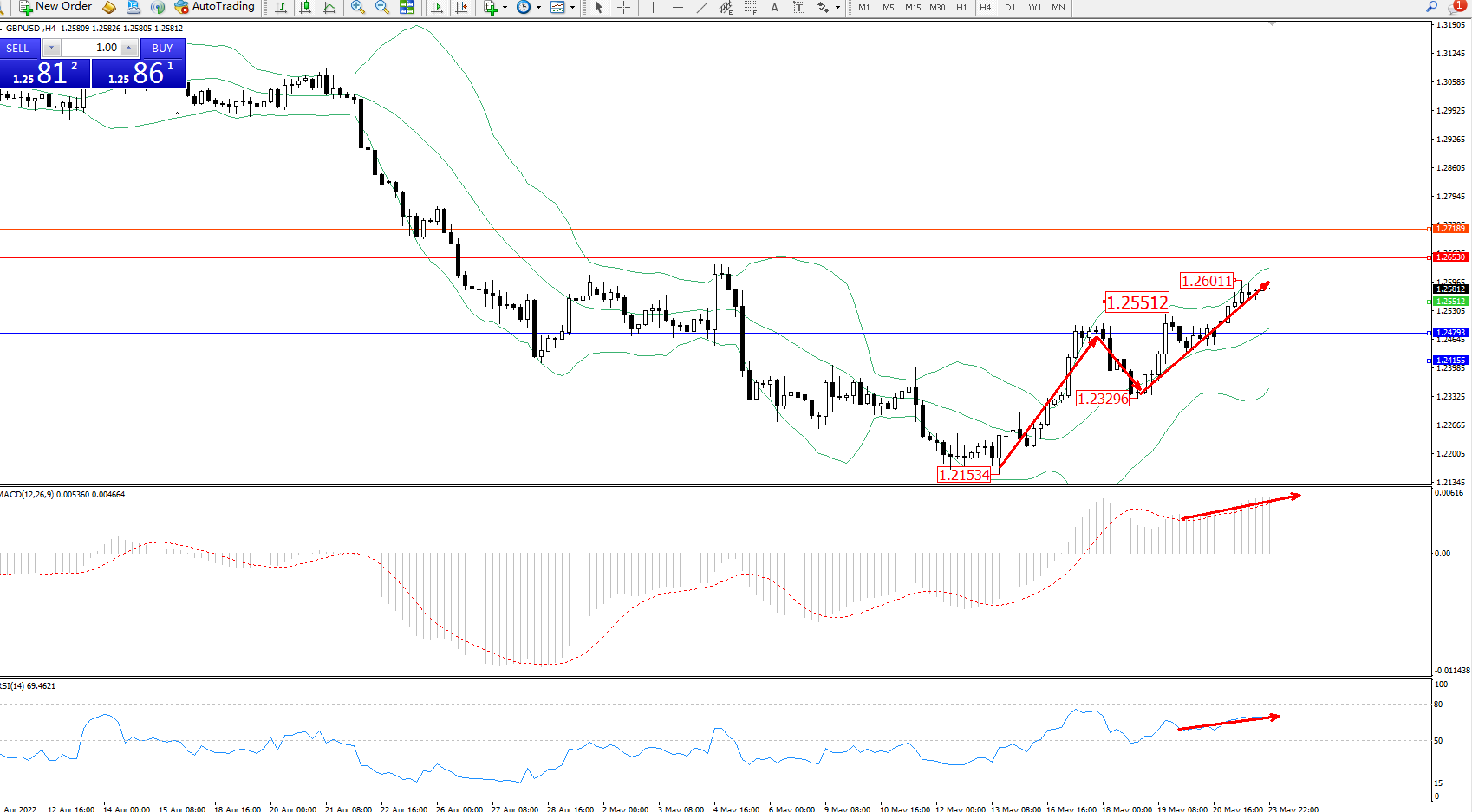Screen dimensions: 1472x812
Task: Click the 1.27189 orange price level label
Action: tap(1449, 228)
